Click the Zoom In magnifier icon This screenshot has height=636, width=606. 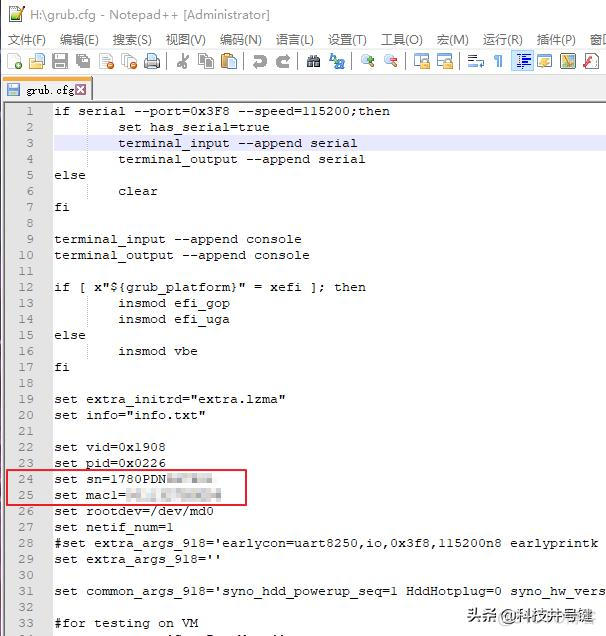(x=367, y=61)
